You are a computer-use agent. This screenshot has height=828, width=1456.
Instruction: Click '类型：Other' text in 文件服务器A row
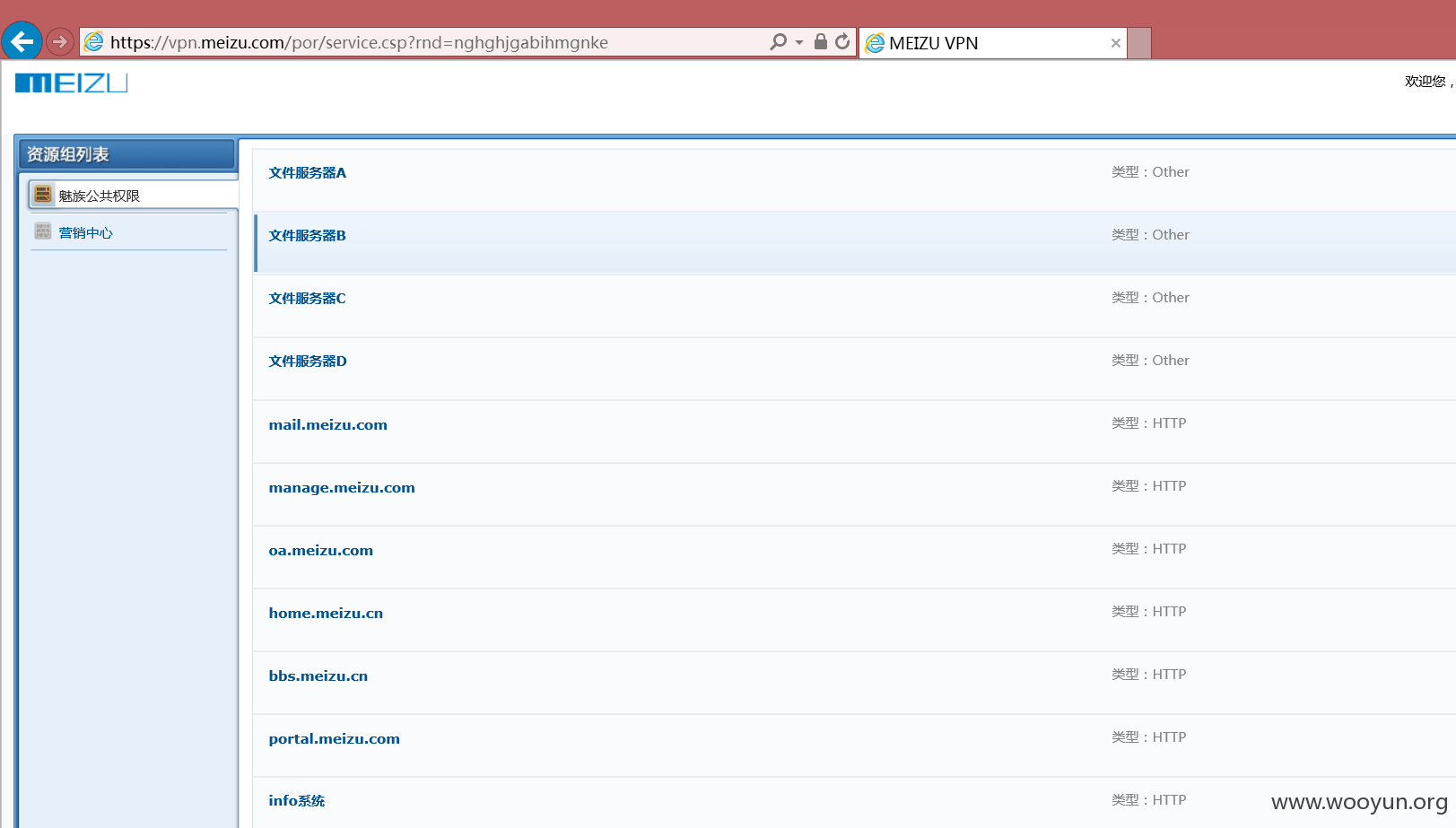pyautogui.click(x=1150, y=171)
